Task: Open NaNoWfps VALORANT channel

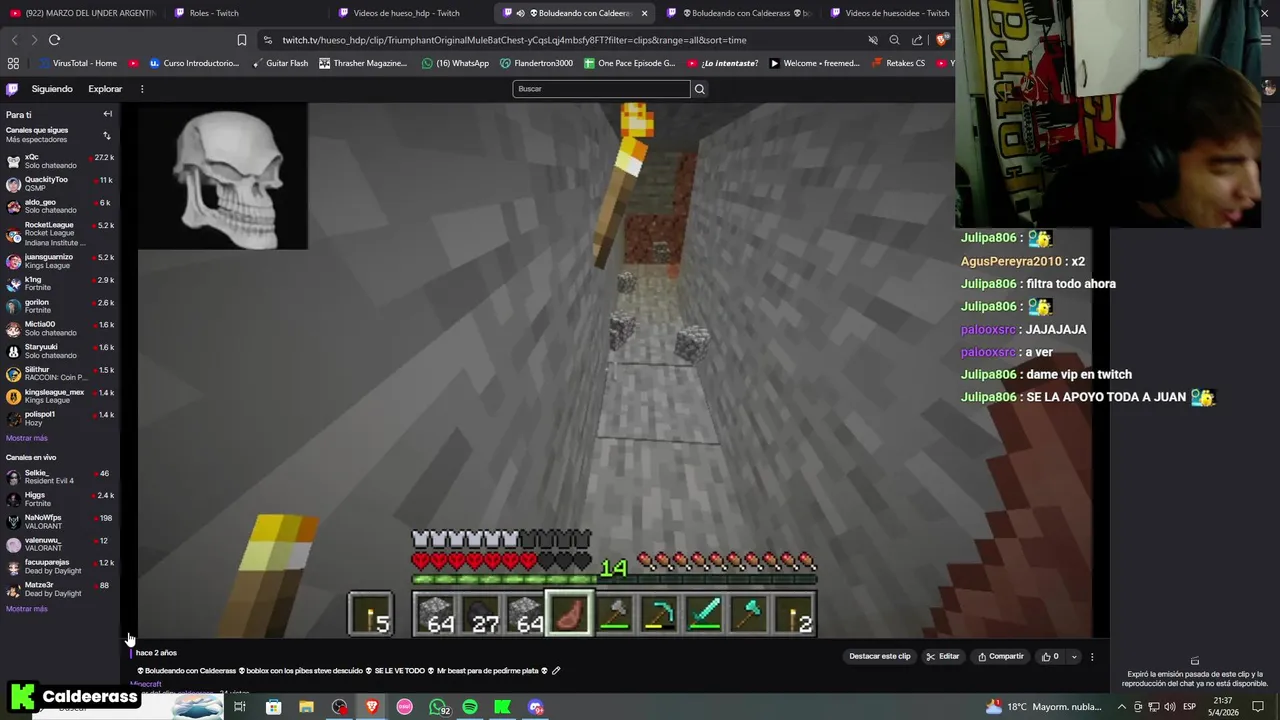Action: (x=60, y=522)
